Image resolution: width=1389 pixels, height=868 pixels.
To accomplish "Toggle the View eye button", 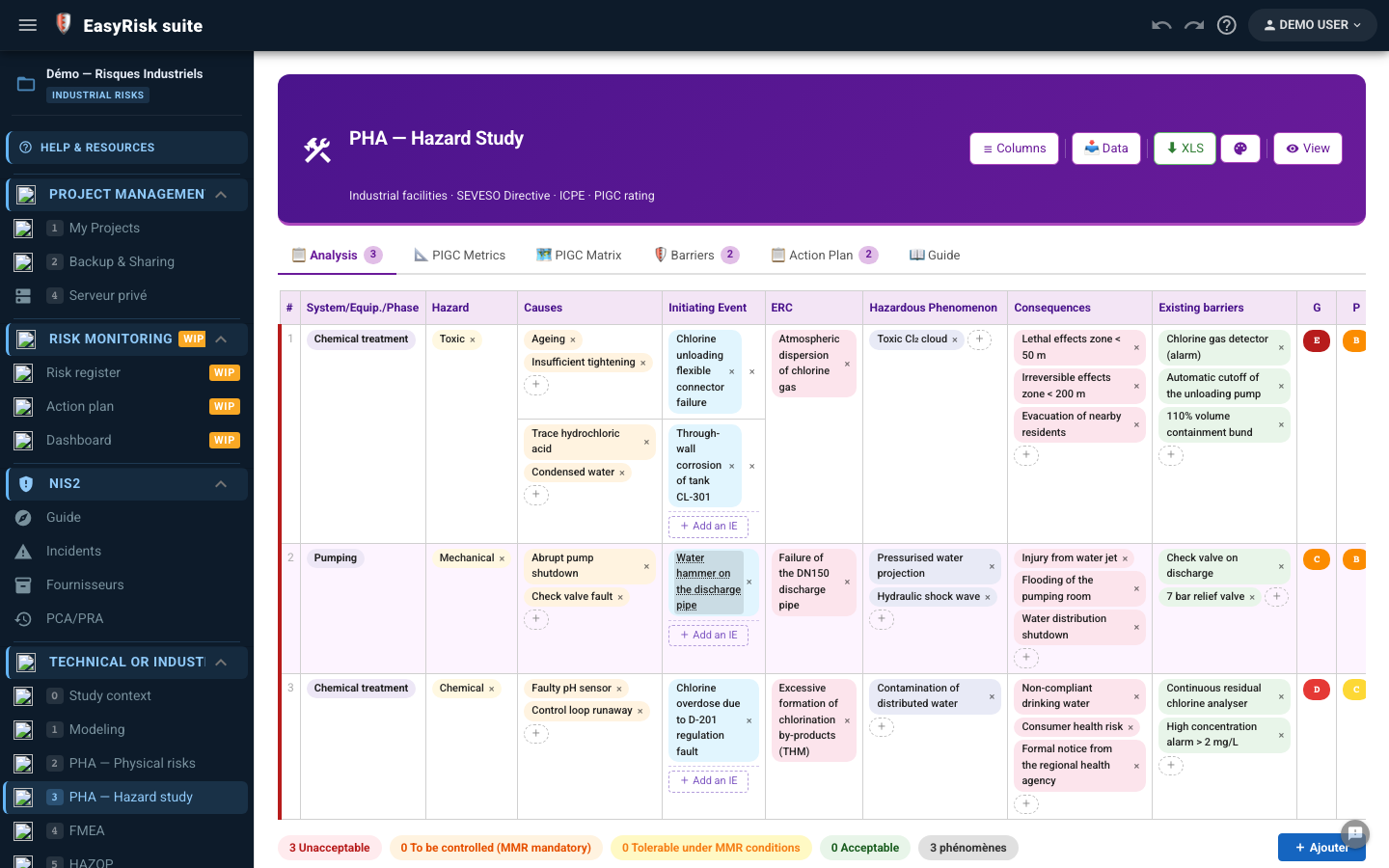I will [x=1308, y=149].
